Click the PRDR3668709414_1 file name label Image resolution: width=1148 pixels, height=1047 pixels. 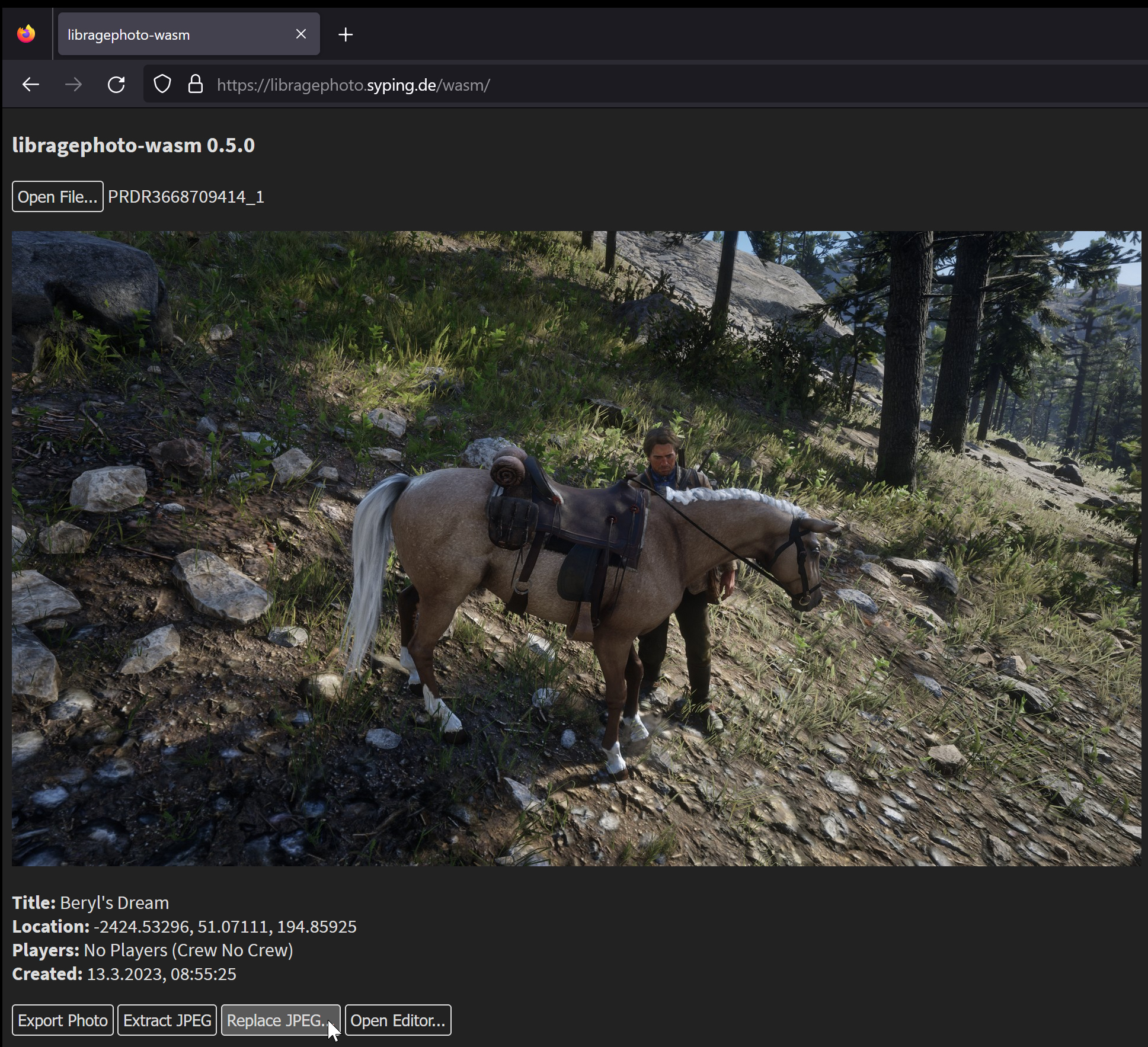(x=186, y=197)
